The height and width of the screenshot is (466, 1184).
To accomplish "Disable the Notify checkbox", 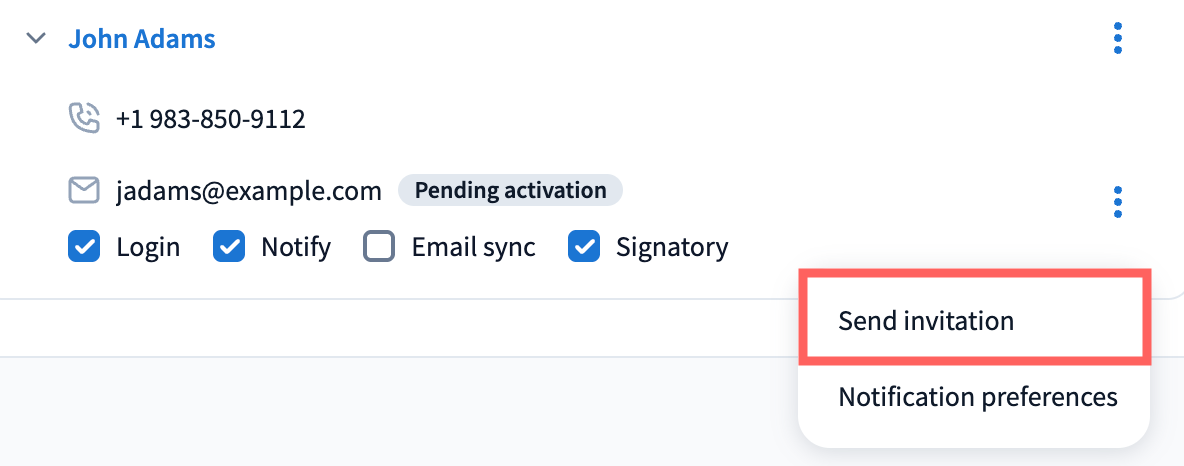I will pos(229,246).
